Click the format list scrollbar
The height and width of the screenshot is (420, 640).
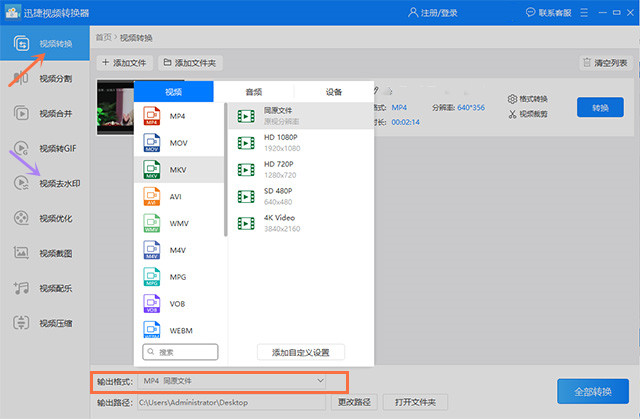[226, 170]
